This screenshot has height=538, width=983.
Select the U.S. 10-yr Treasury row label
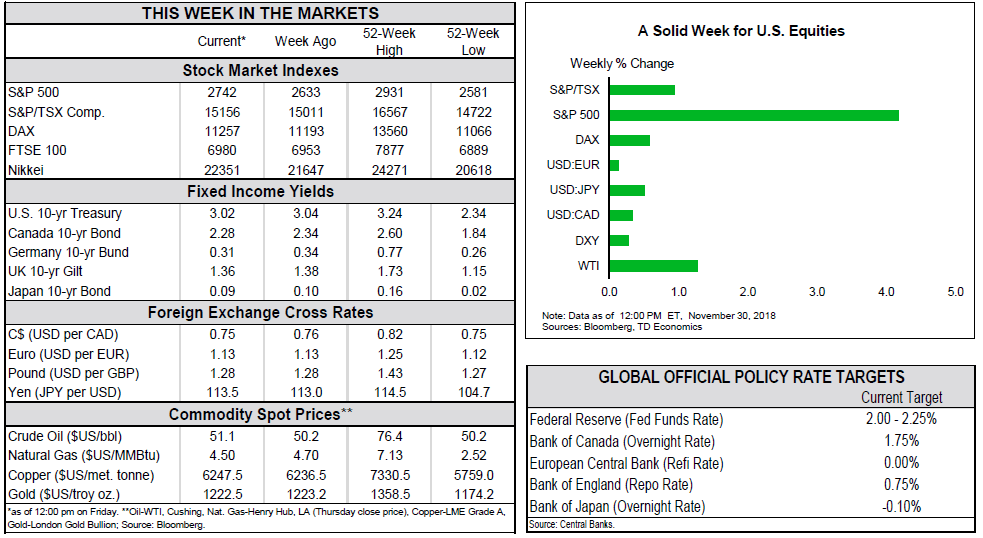[65, 212]
